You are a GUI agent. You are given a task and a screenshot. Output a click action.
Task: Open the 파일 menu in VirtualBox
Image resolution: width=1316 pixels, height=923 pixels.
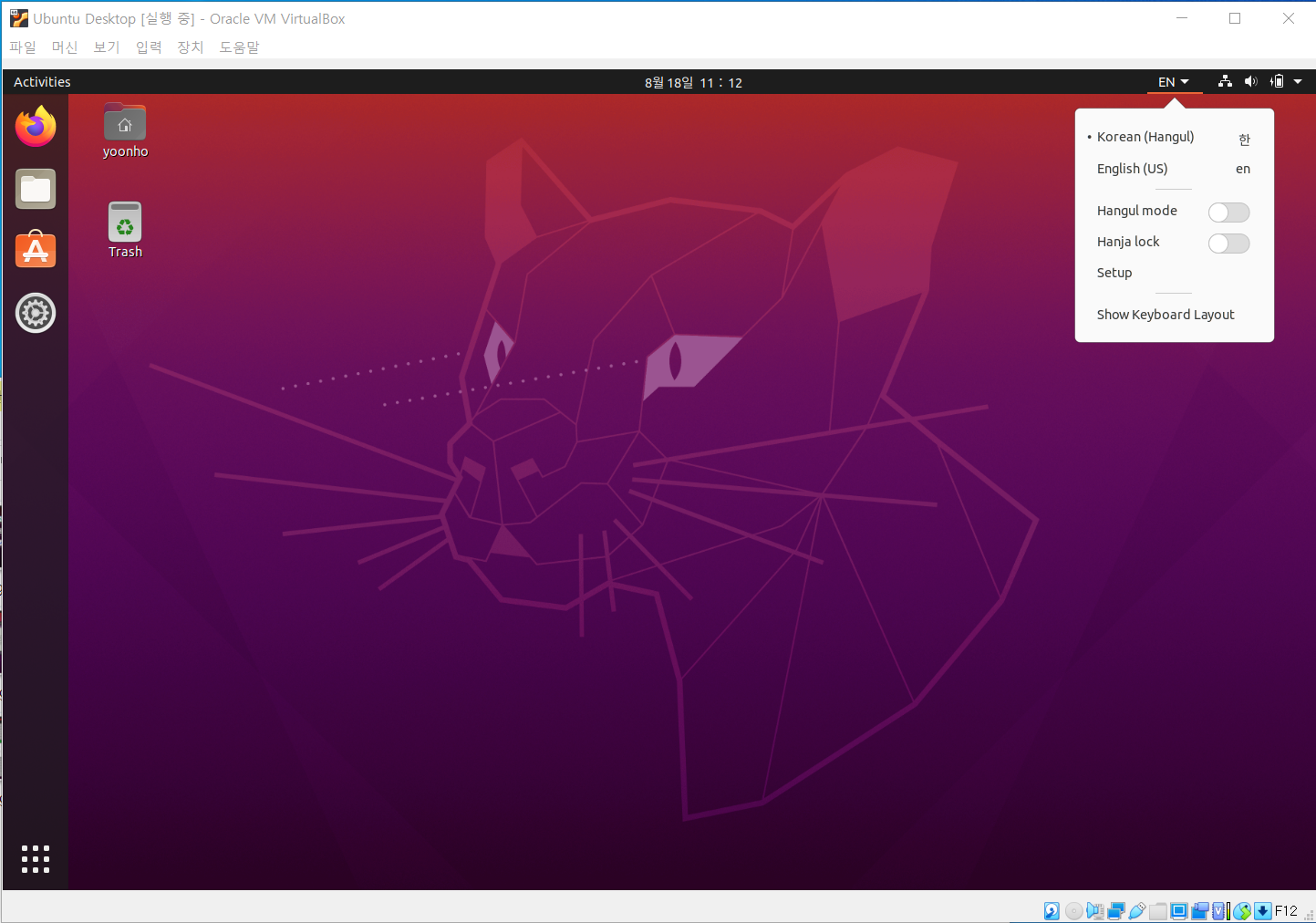pos(23,47)
